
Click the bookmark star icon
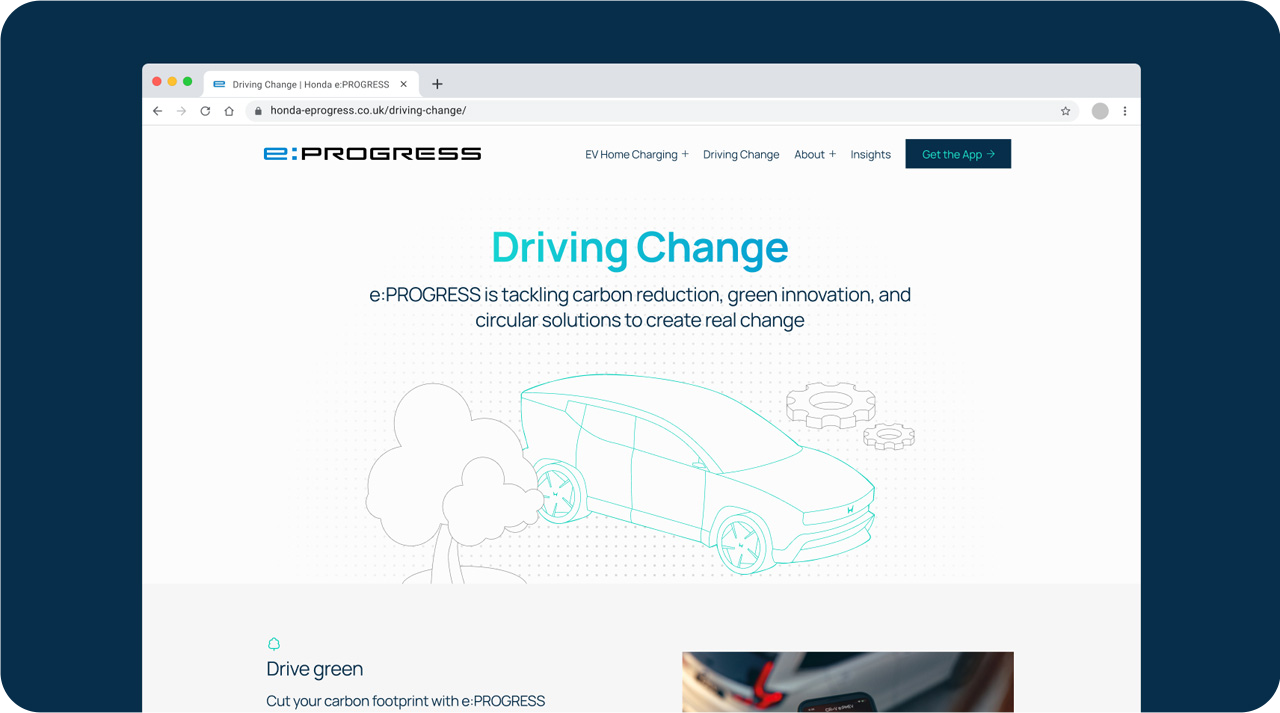click(x=1065, y=111)
